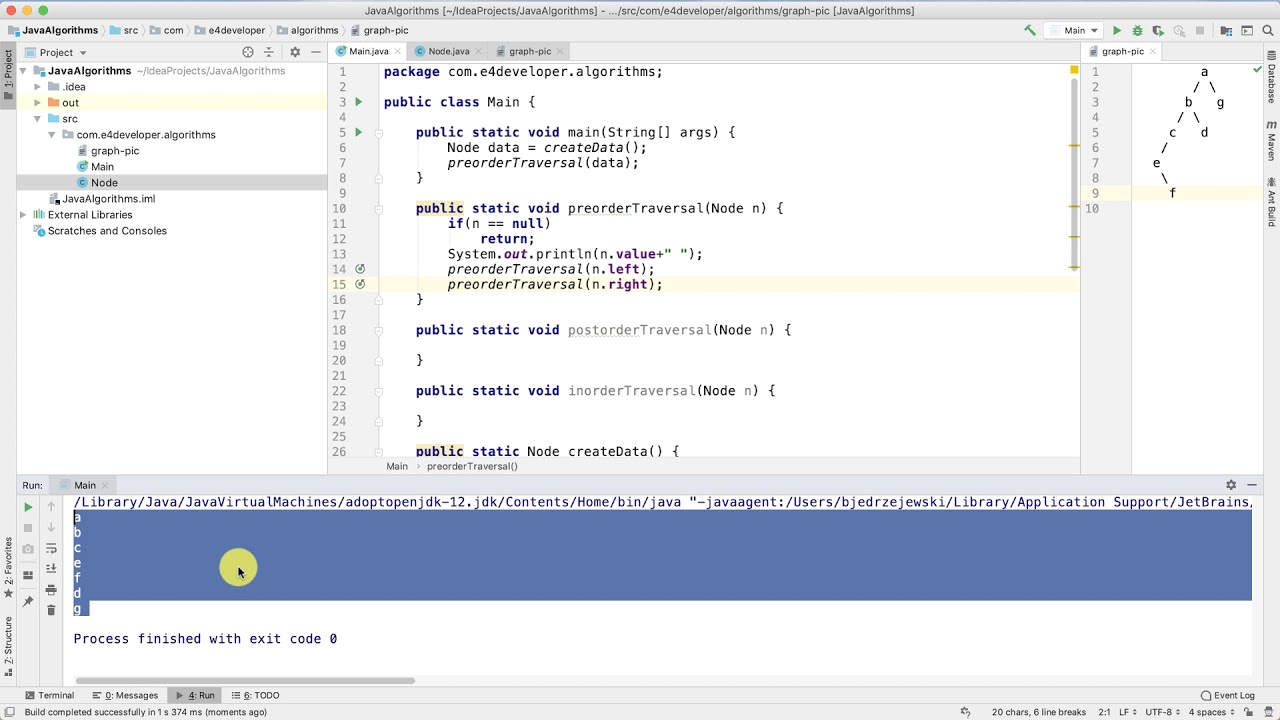Viewport: 1280px width, 720px height.
Task: Start debugging with the green bug icon
Action: coord(1137,31)
